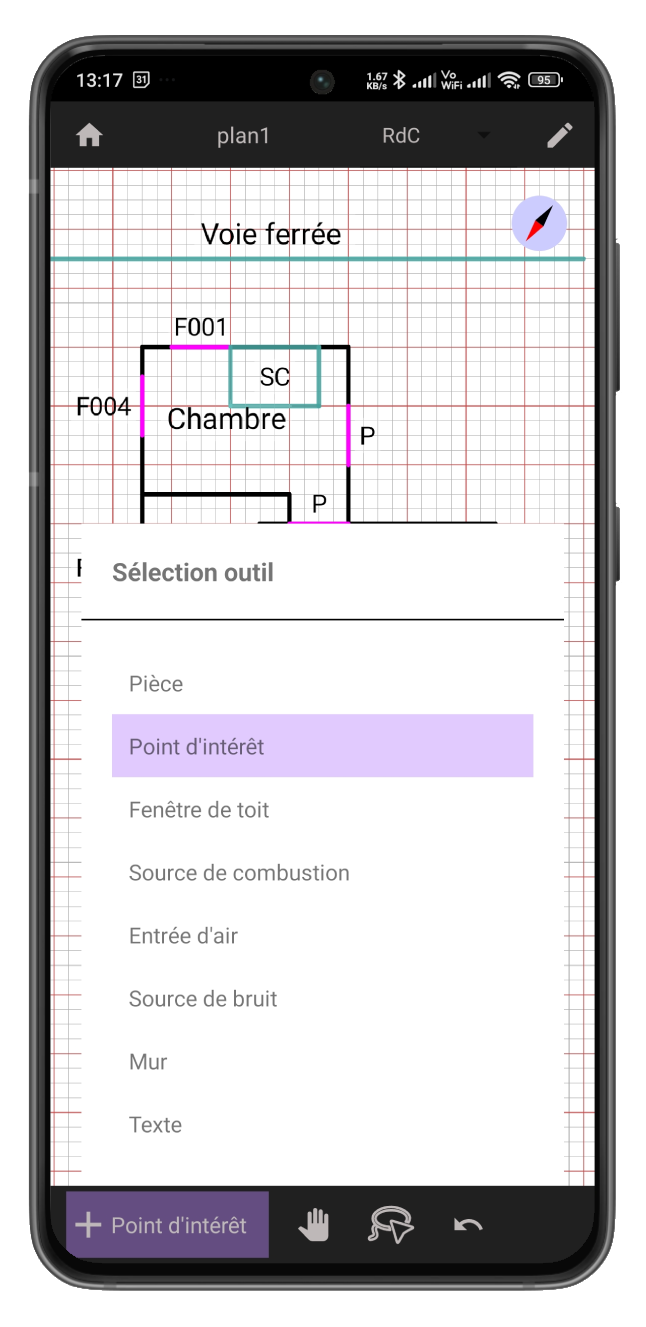Screen dimensions: 646x1327
Task: Tap the Point d'intérêt add button
Action: click(167, 1225)
